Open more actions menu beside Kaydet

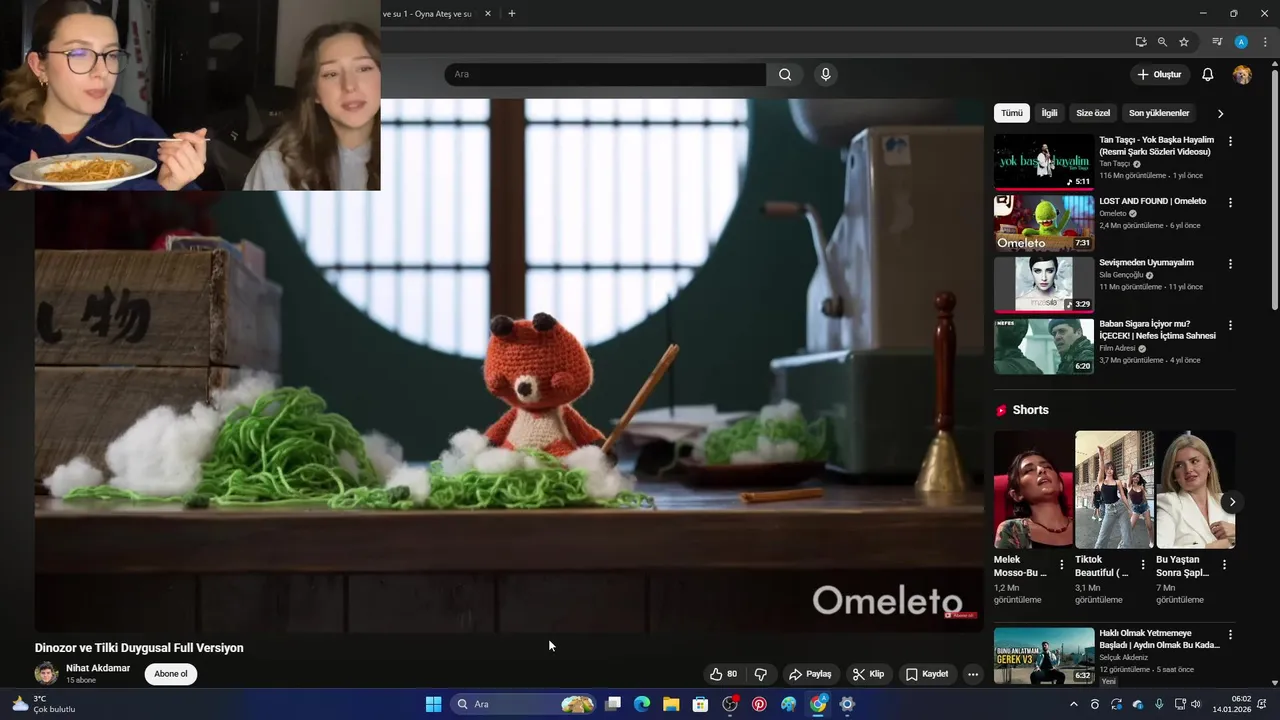pos(973,675)
